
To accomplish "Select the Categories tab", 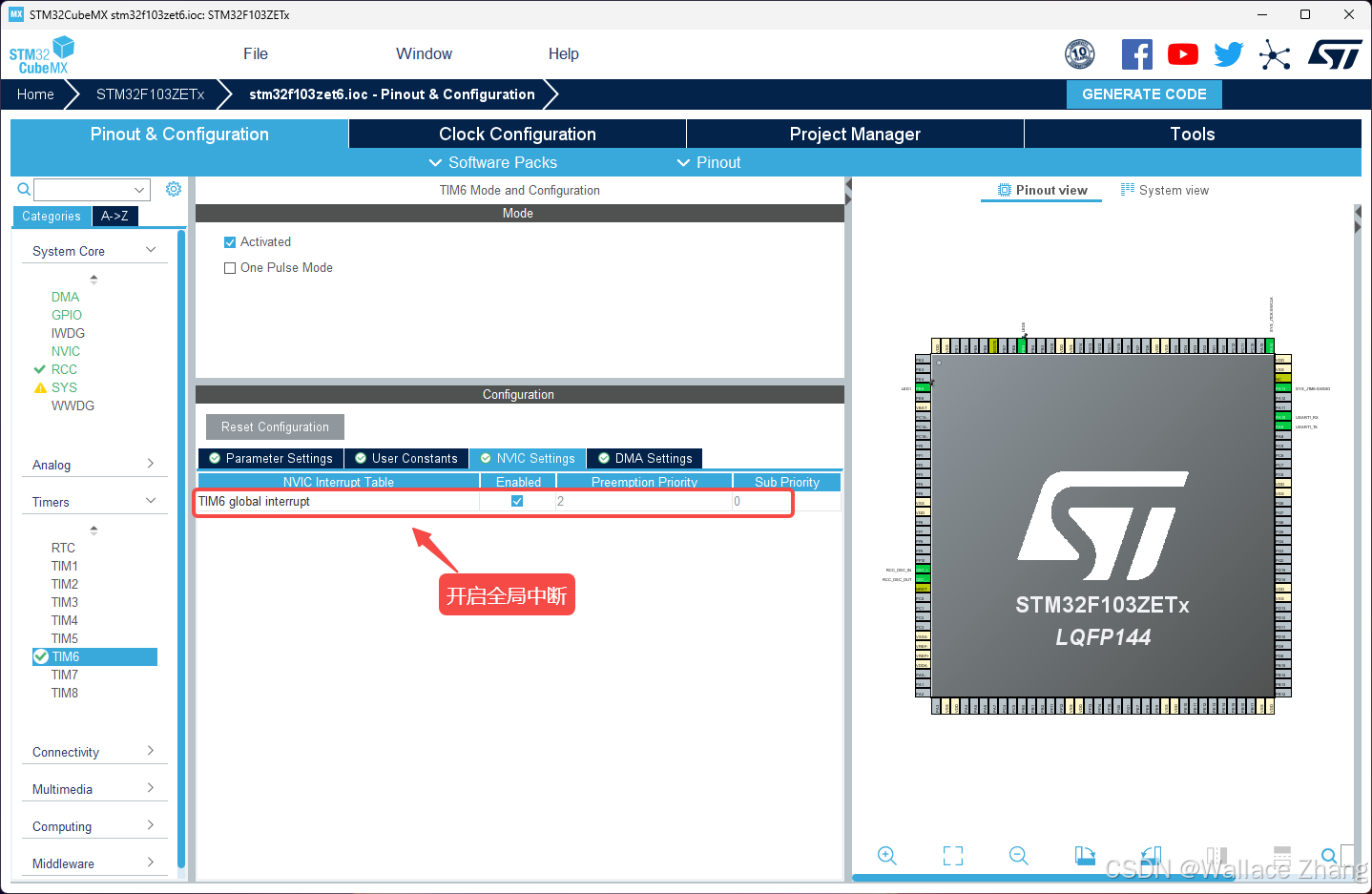I will pos(52,217).
